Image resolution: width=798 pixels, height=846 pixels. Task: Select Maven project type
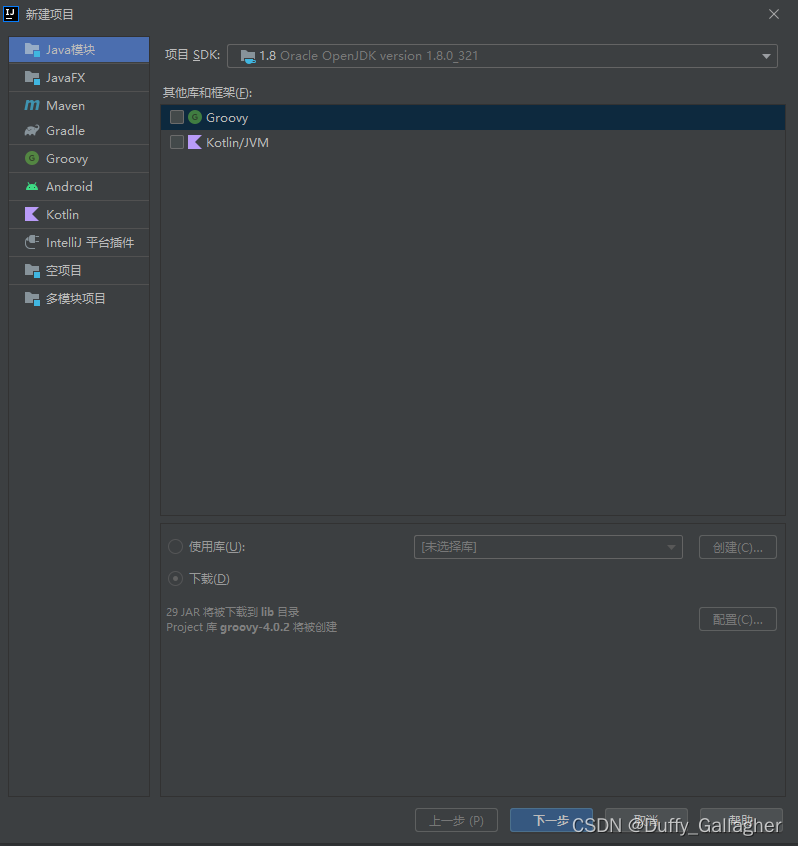coord(79,105)
